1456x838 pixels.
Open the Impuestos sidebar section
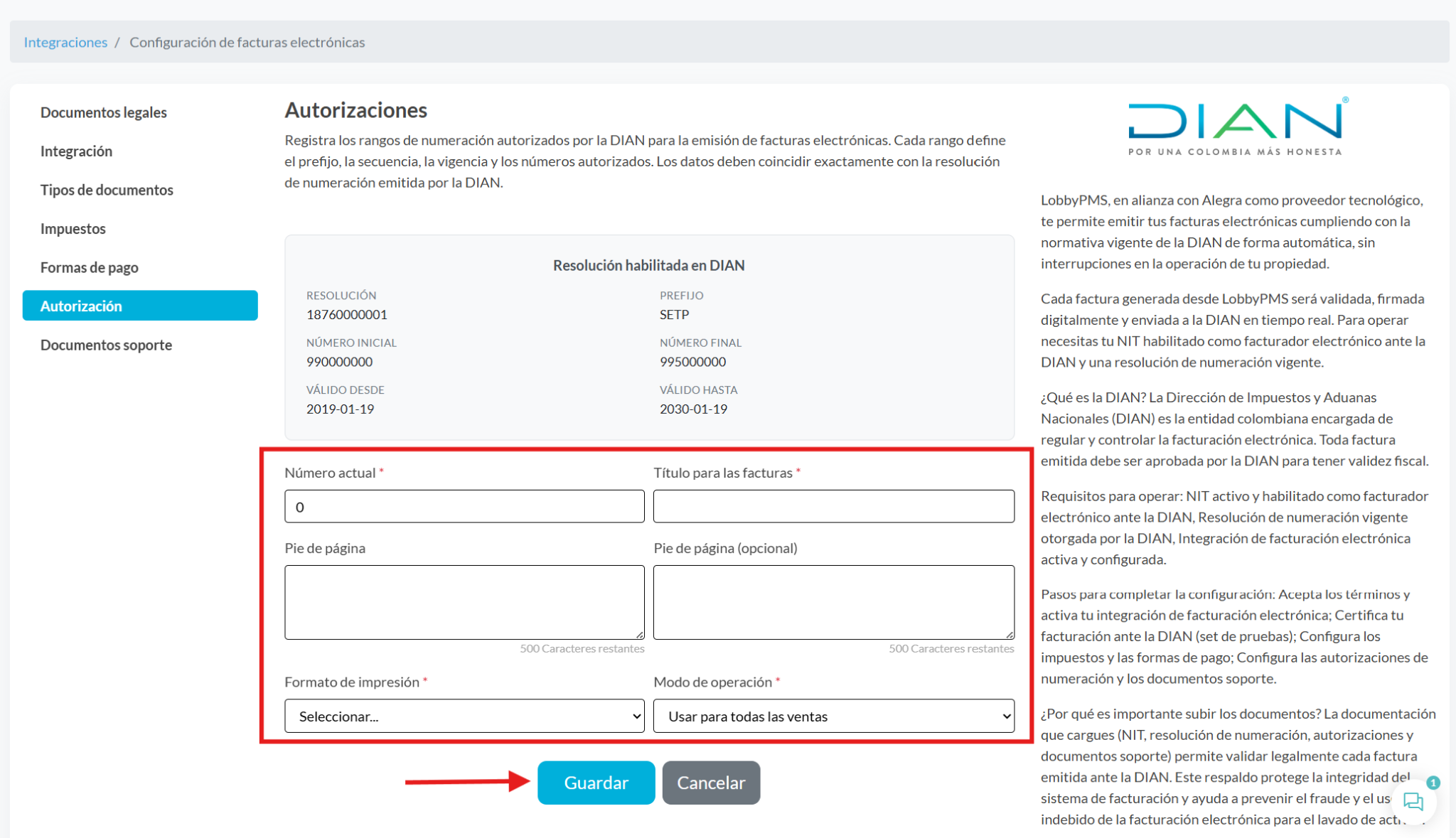coord(73,228)
